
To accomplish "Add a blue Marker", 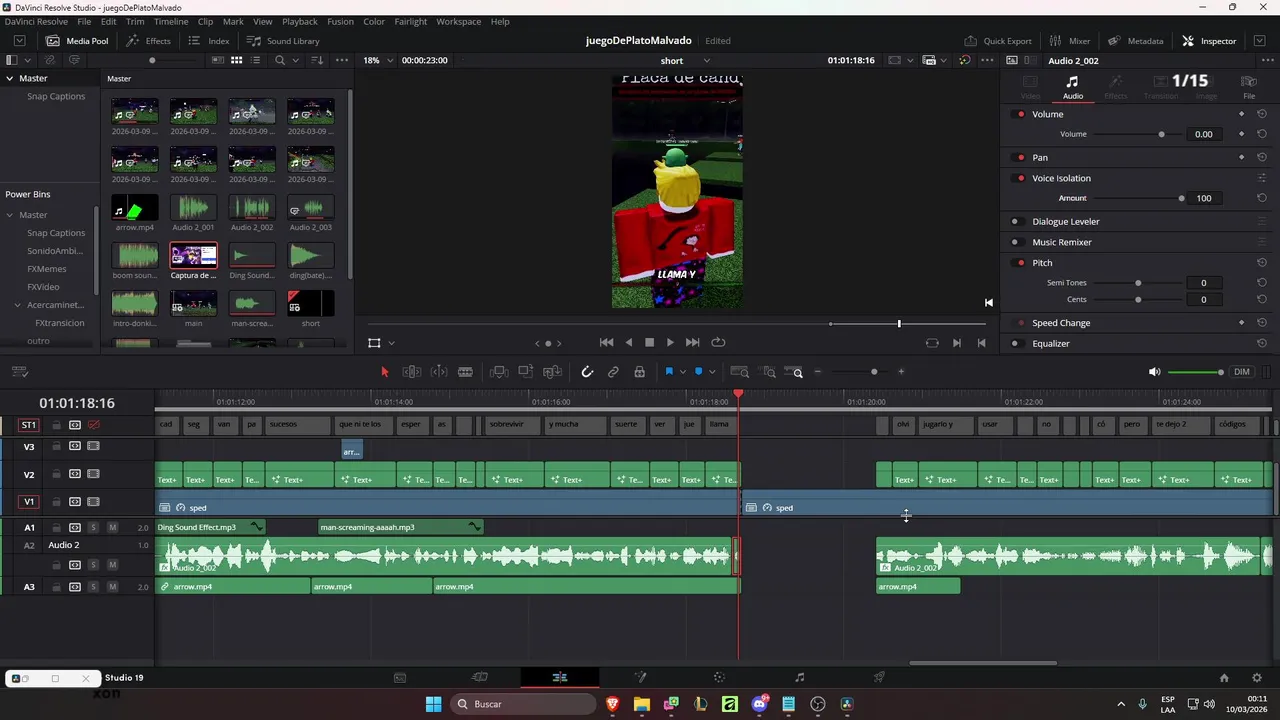I will (698, 372).
